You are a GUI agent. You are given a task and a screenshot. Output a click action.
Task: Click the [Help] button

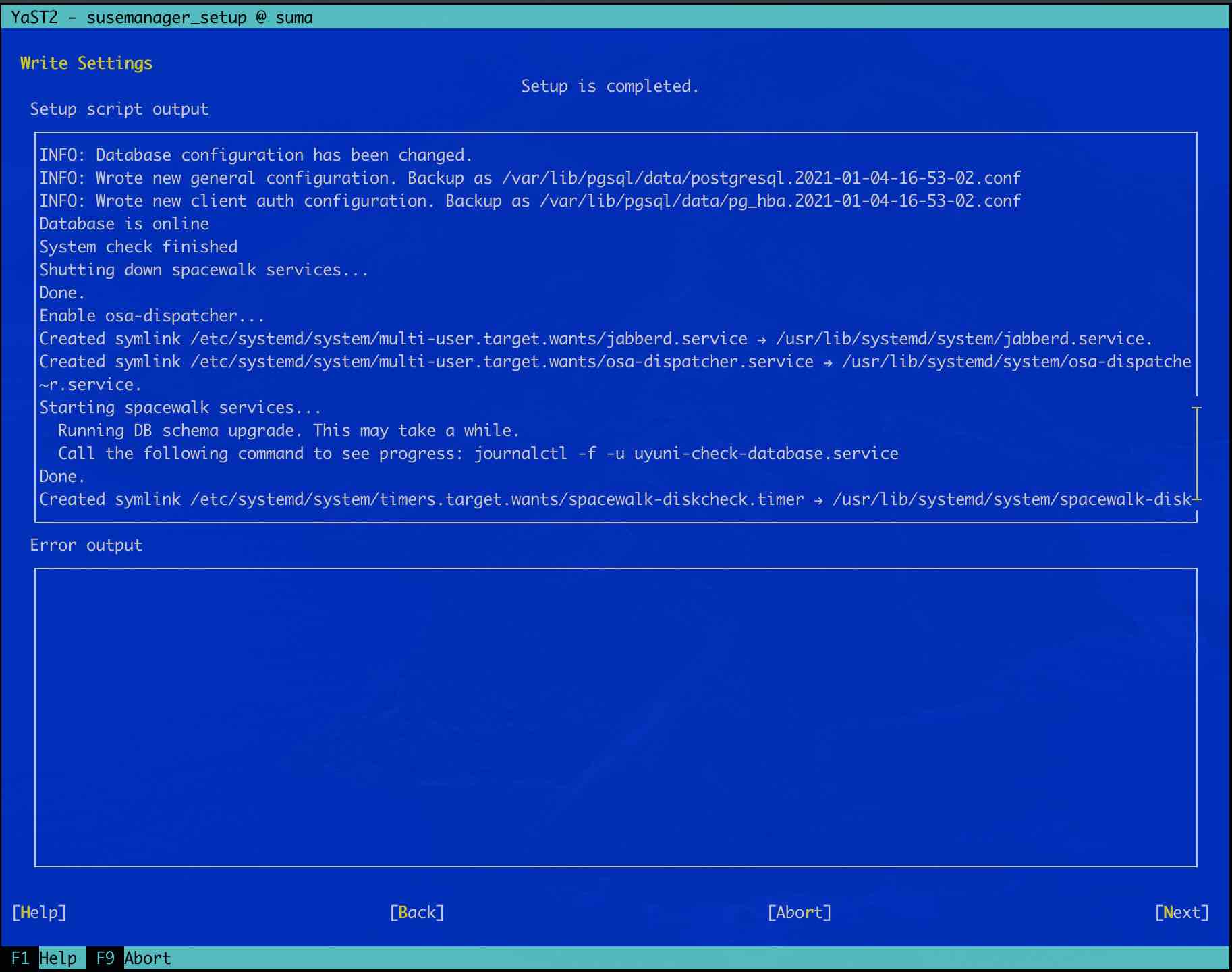pos(39,912)
